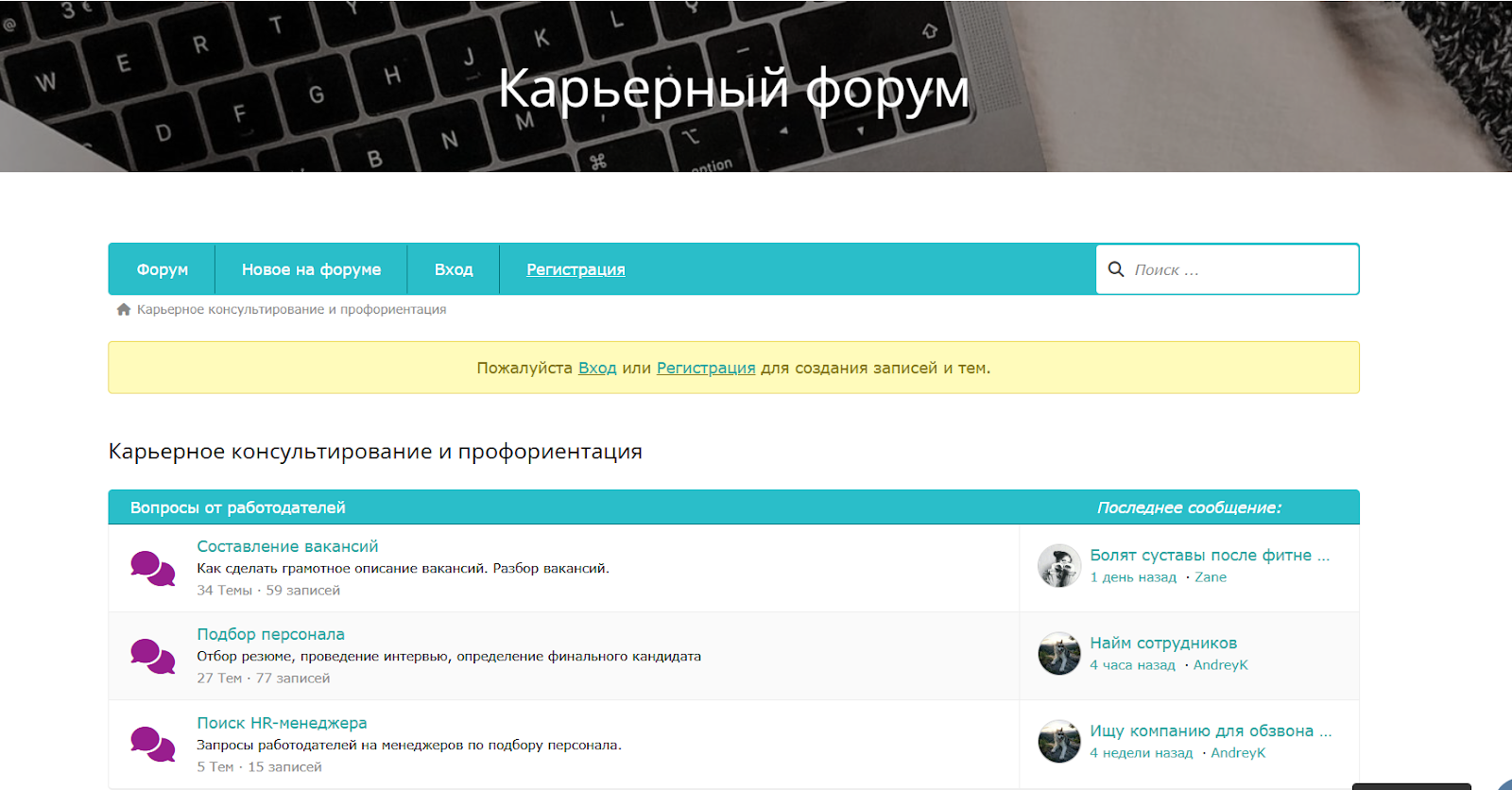Viewport: 1512px width, 790px height.
Task: Click the 27 Тем · 77 записей text
Action: [264, 678]
